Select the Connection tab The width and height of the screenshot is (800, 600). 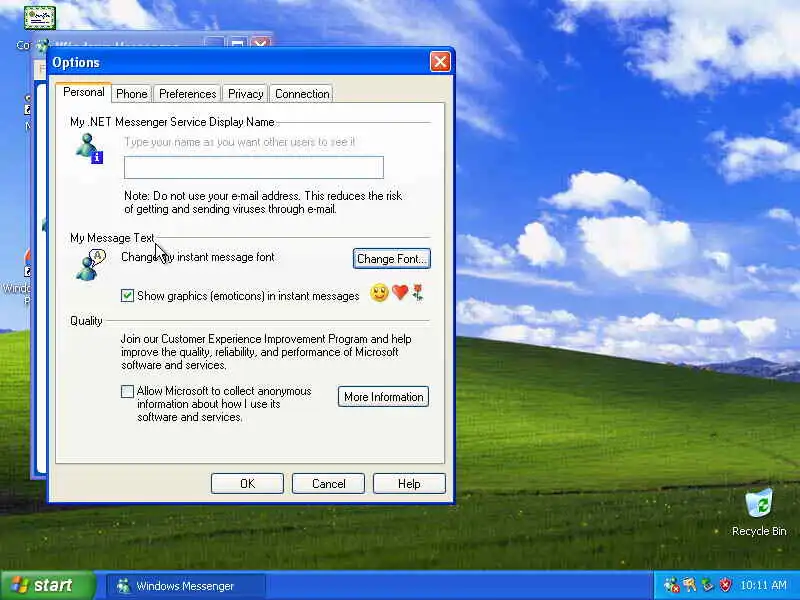tap(302, 94)
